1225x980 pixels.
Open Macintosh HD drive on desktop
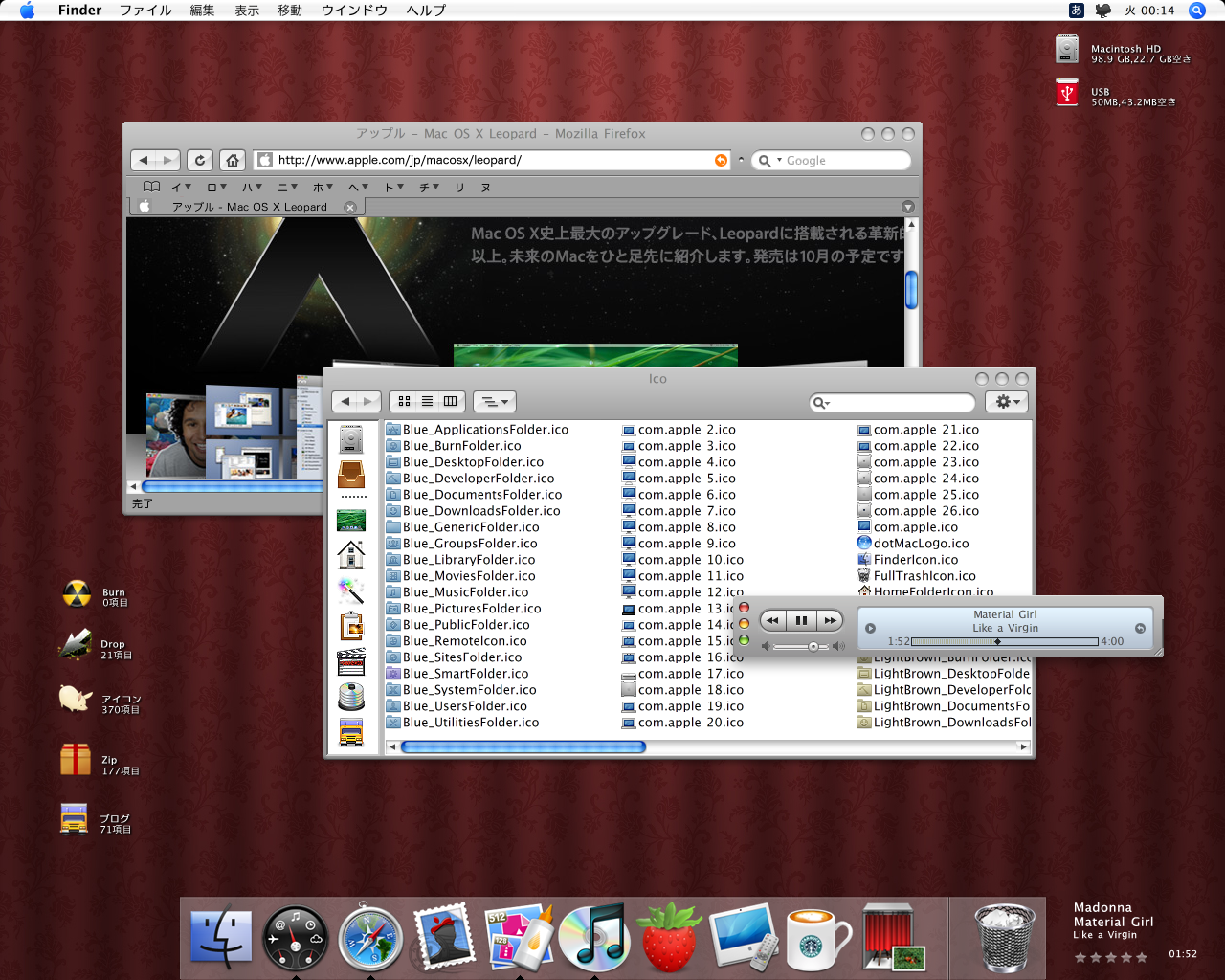(1067, 49)
